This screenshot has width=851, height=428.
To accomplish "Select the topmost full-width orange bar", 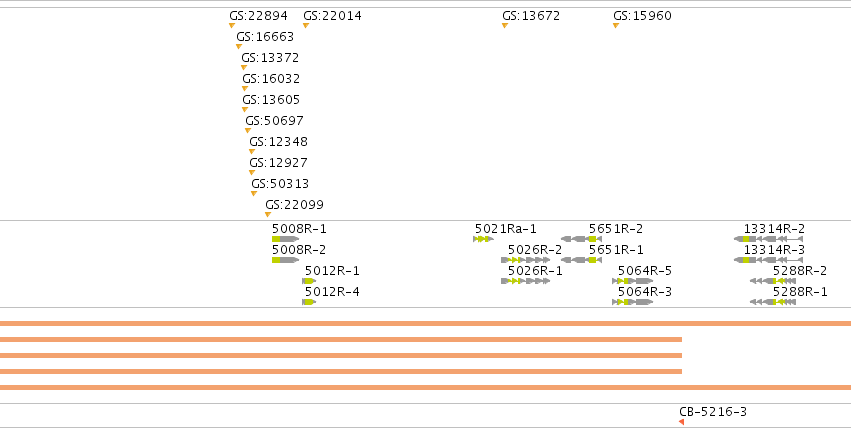I will (426, 324).
